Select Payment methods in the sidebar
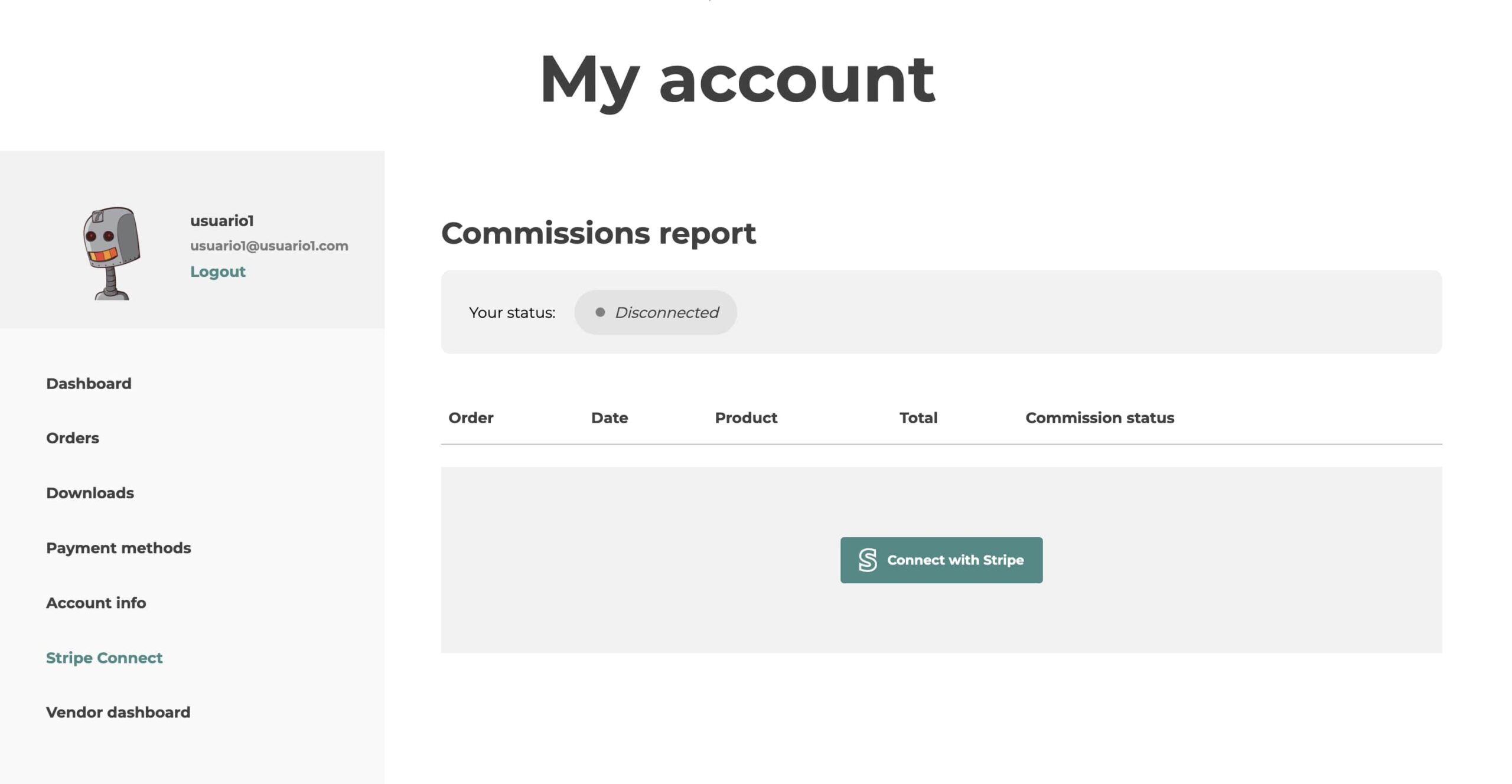 [x=119, y=548]
